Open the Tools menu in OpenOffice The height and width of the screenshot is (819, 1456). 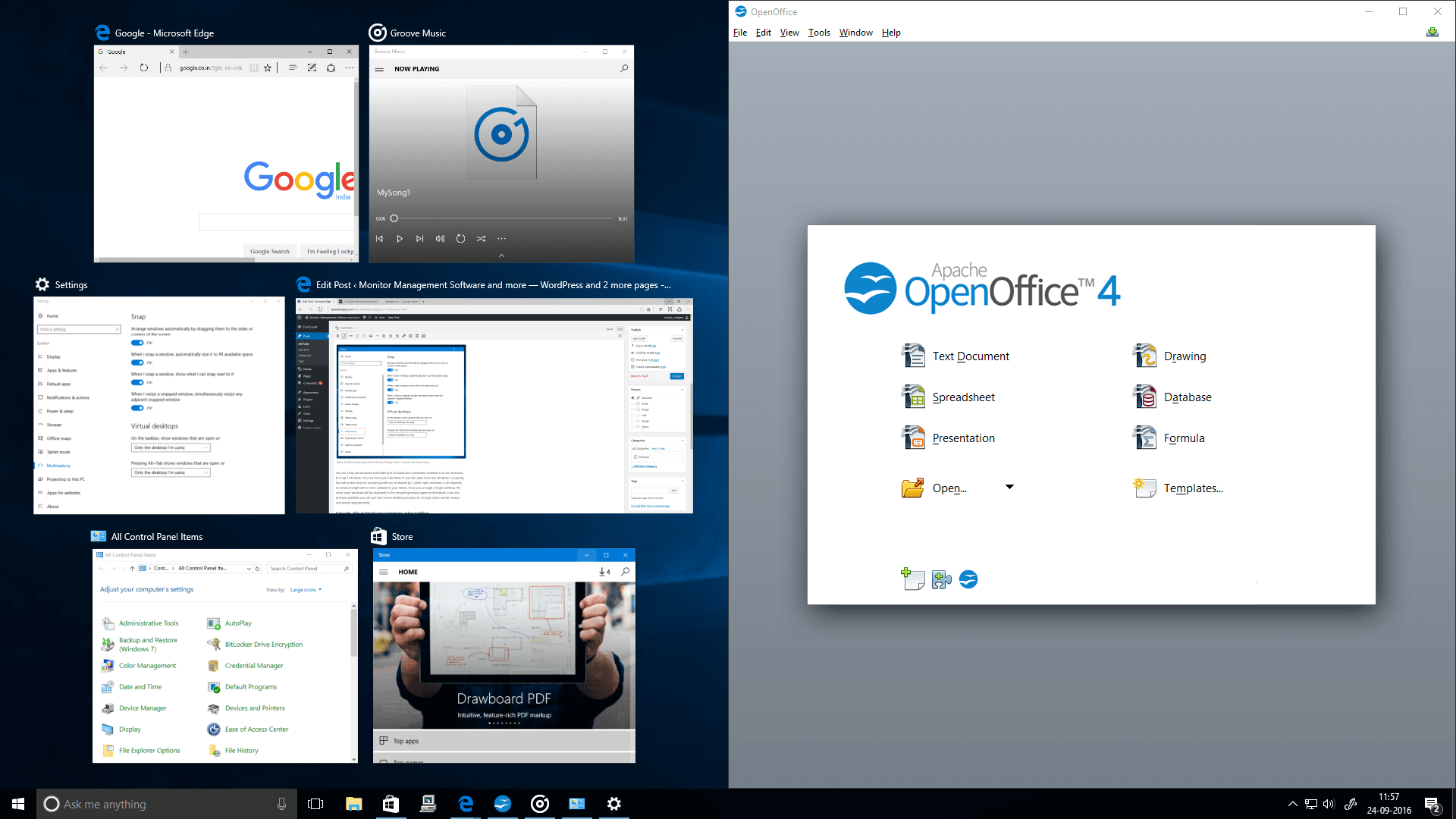[x=818, y=33]
